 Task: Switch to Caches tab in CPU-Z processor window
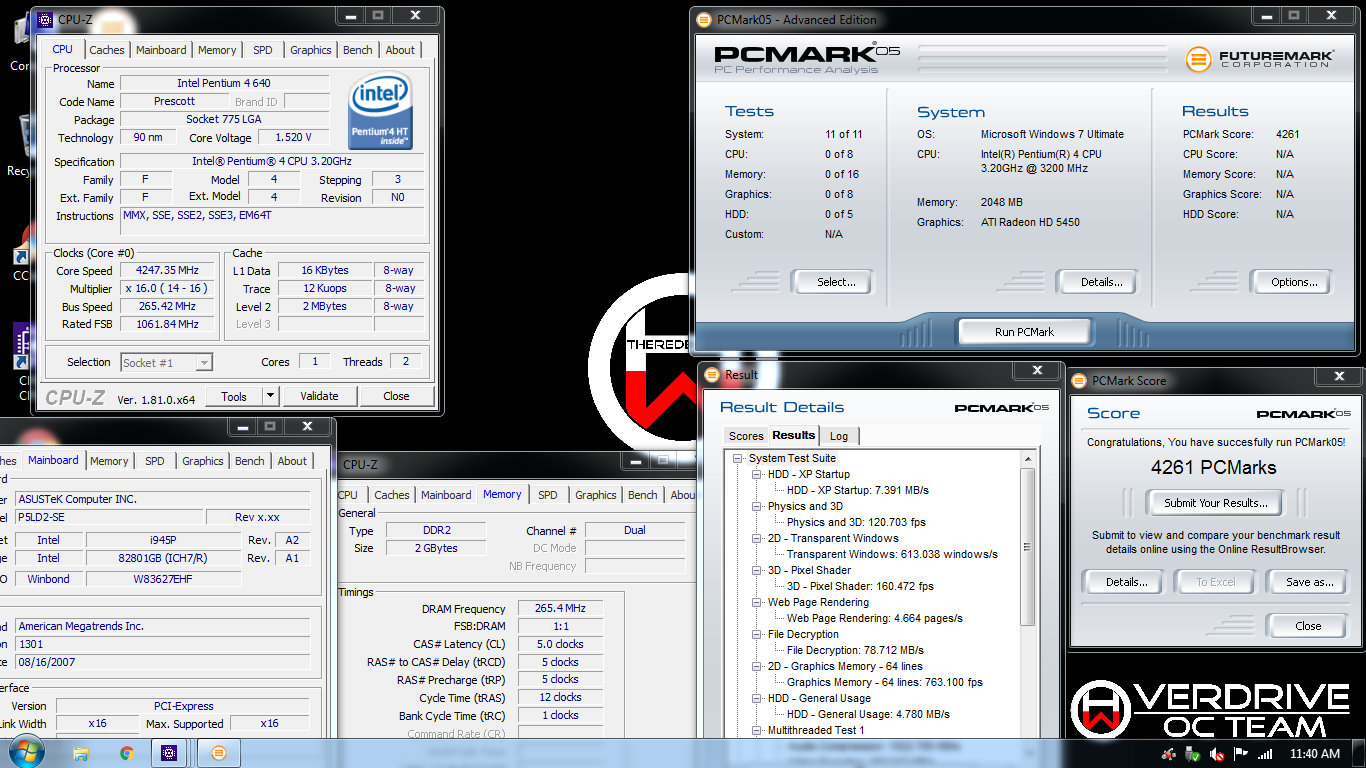(107, 50)
